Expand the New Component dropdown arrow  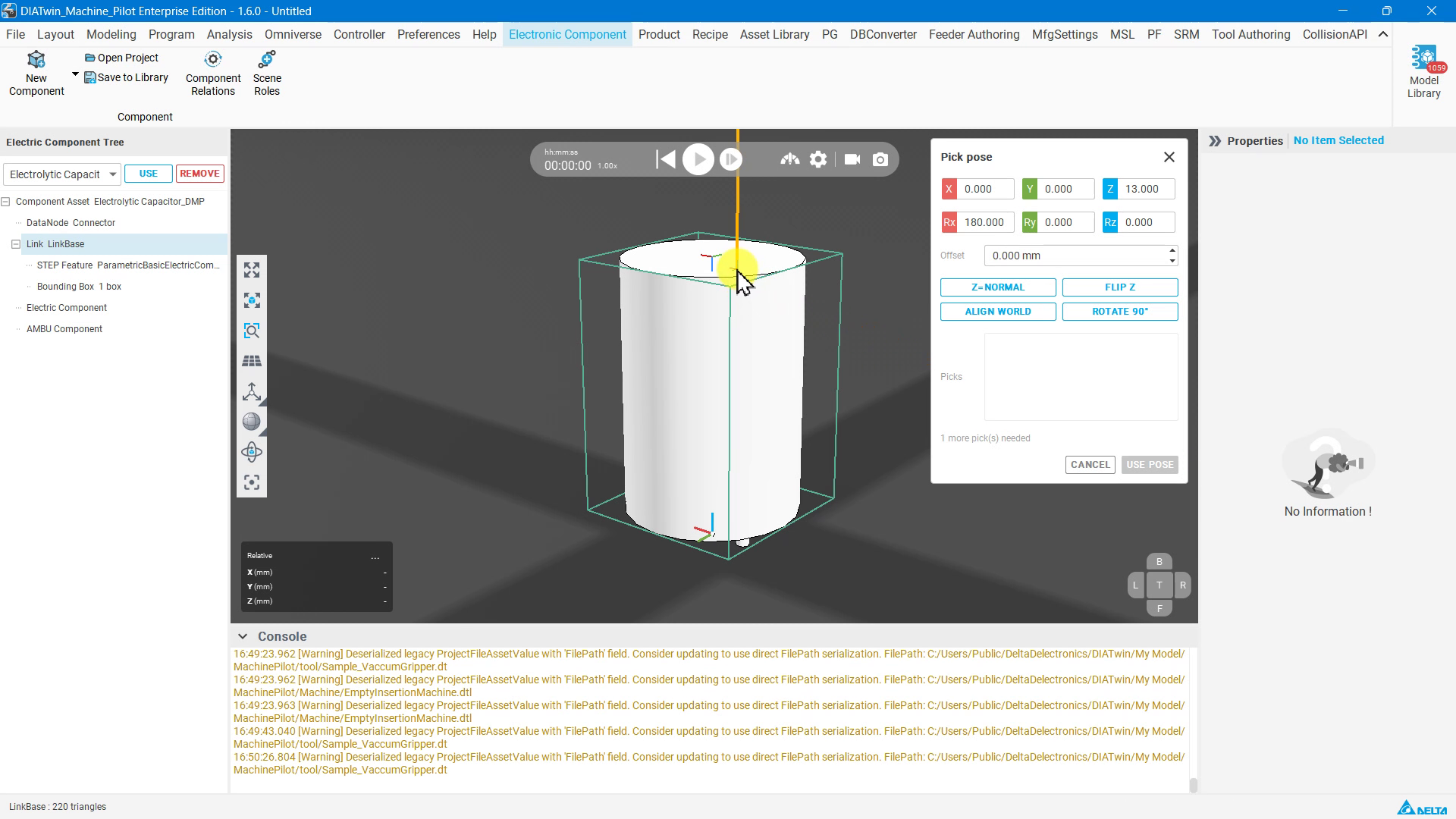(x=75, y=74)
